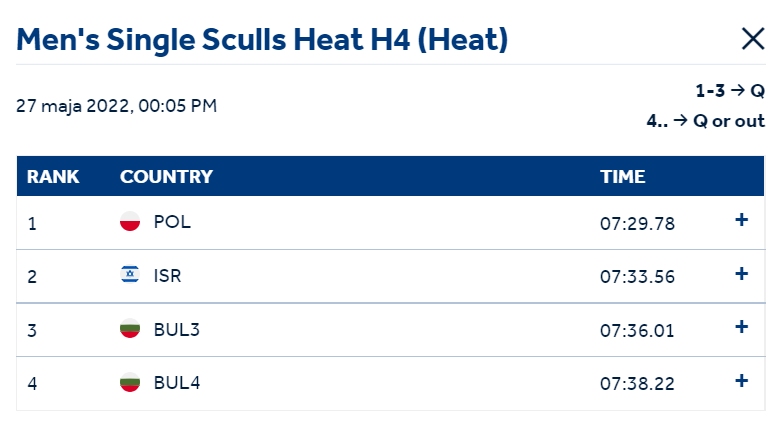
Task: Click the ISR country label
Action: (x=167, y=276)
